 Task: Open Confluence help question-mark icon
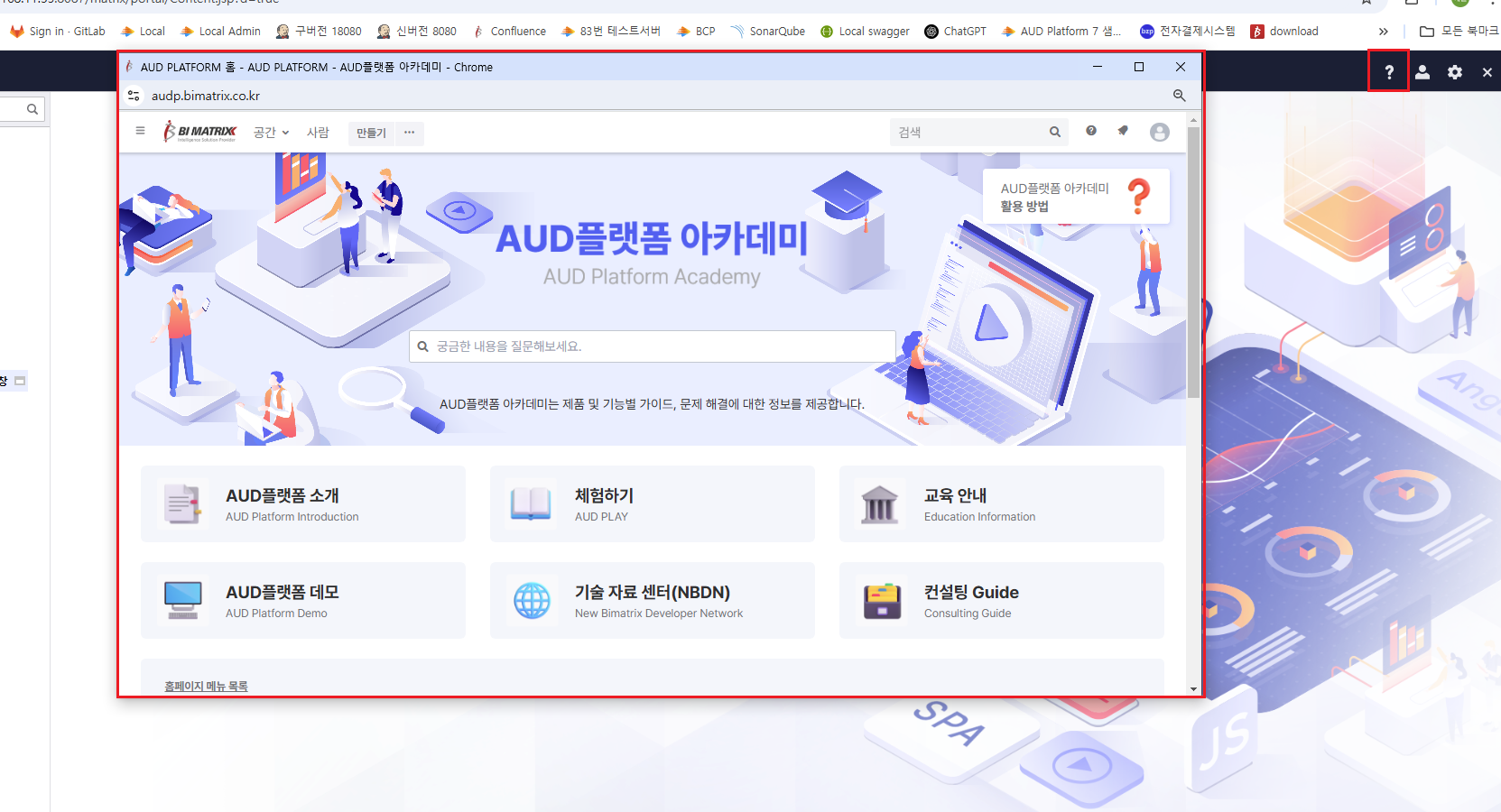click(x=1091, y=131)
